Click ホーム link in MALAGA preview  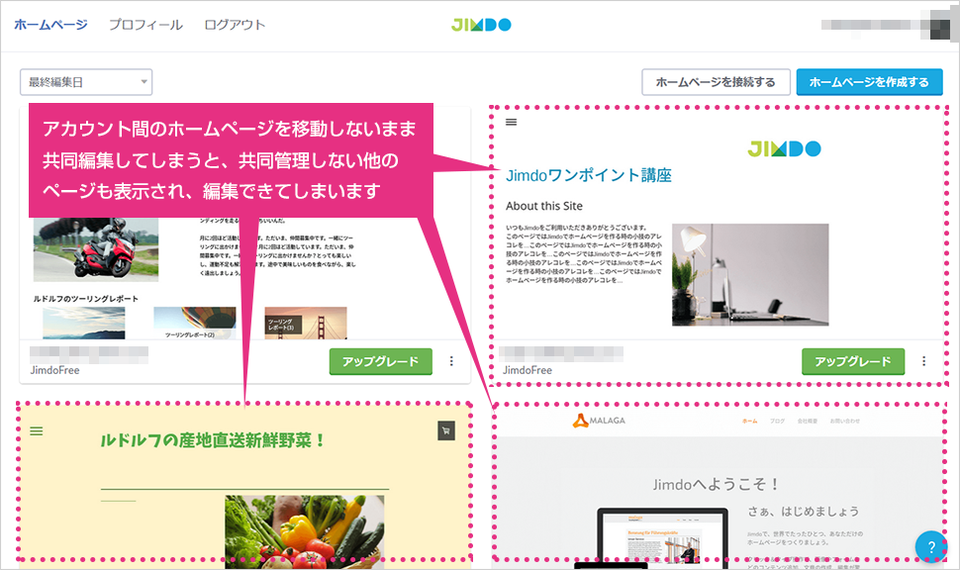point(749,421)
